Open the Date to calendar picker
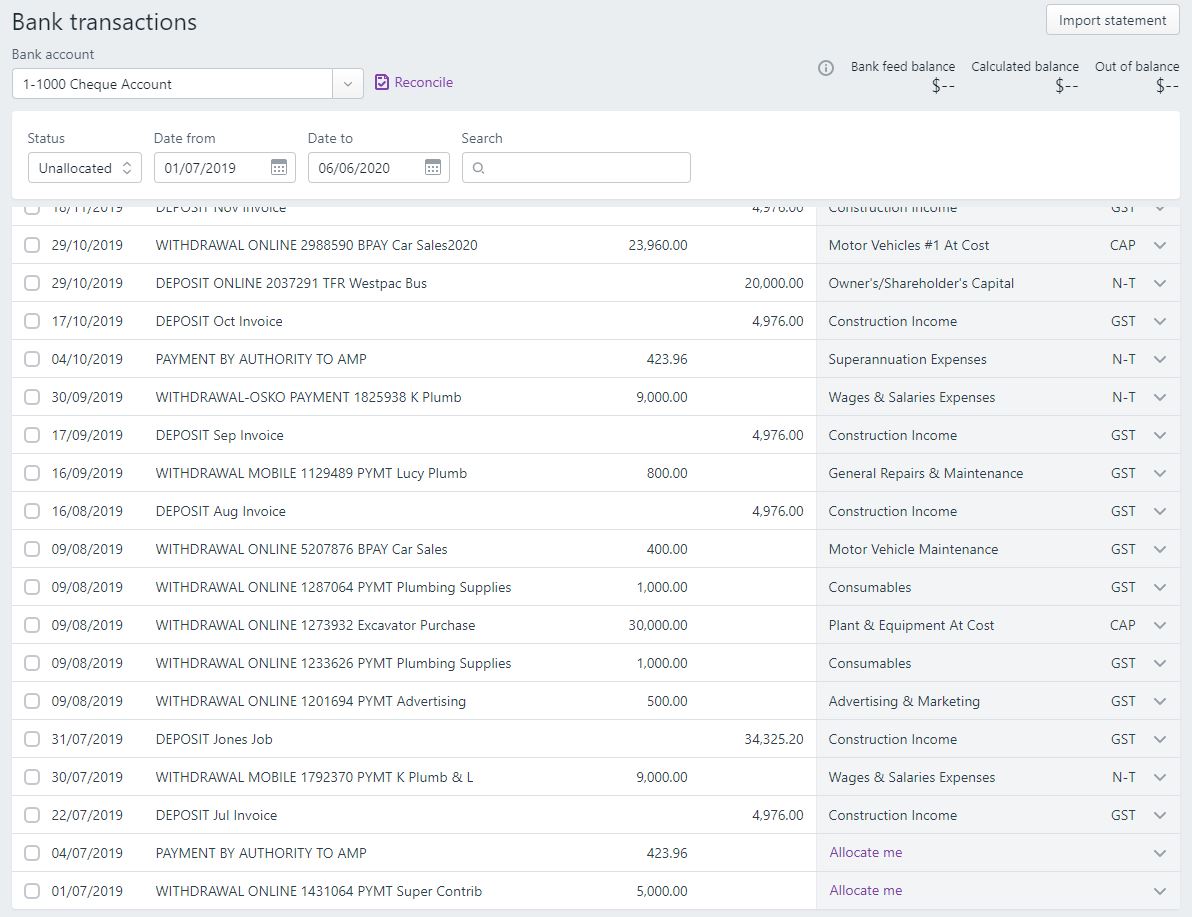Image resolution: width=1192 pixels, height=917 pixels. point(433,167)
